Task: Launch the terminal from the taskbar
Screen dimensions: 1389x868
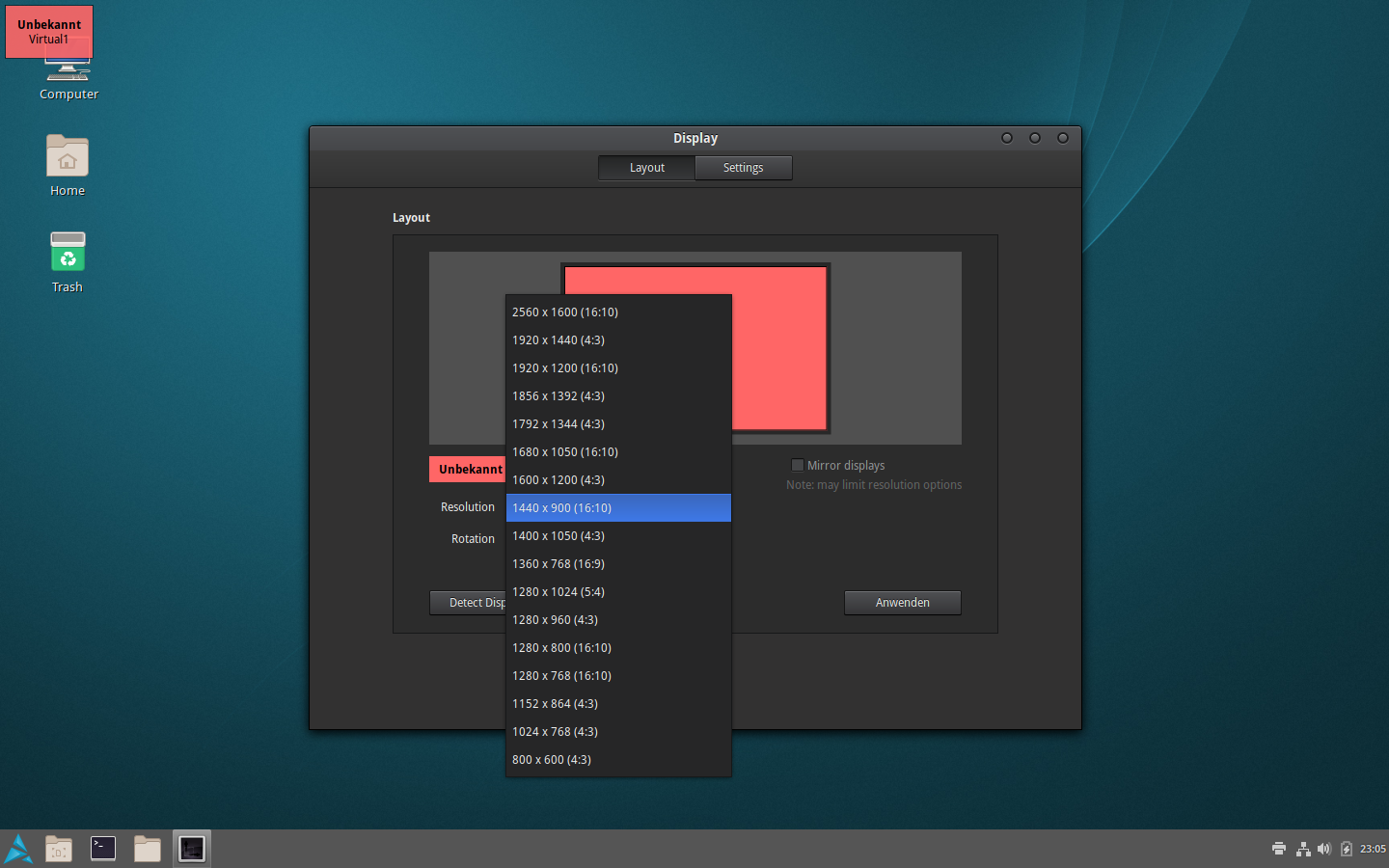Action: (103, 848)
